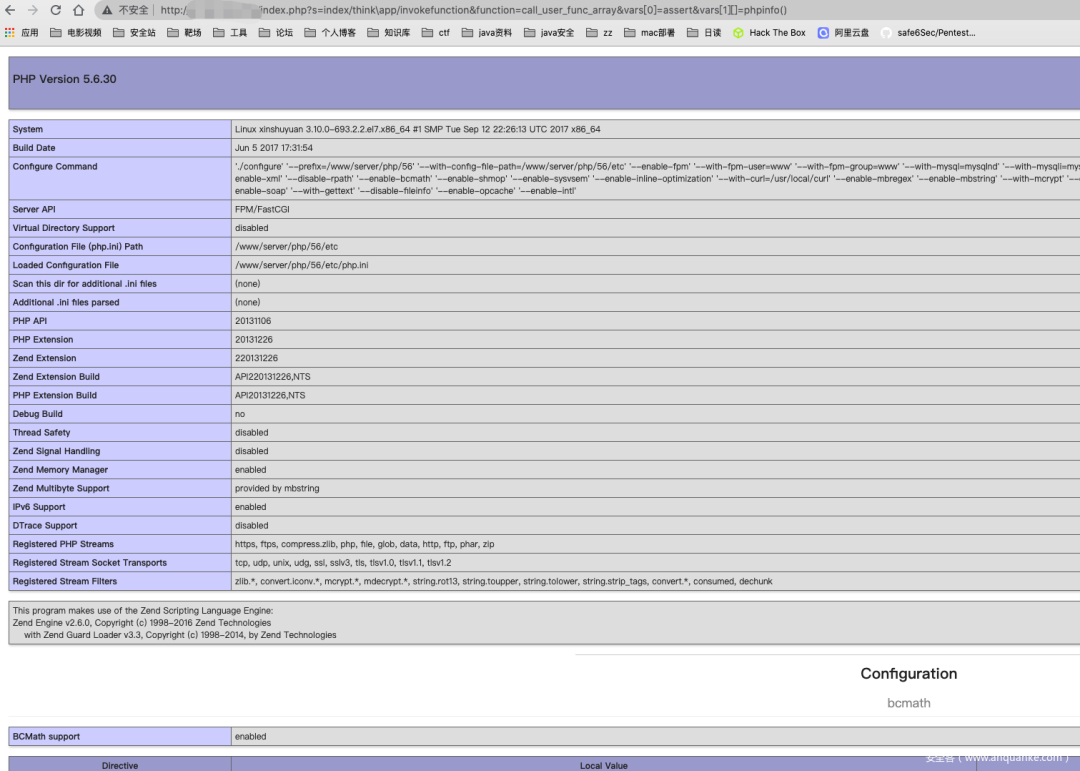Open the 安全站 bookmark folder
This screenshot has height=771, width=1080.
pos(134,32)
